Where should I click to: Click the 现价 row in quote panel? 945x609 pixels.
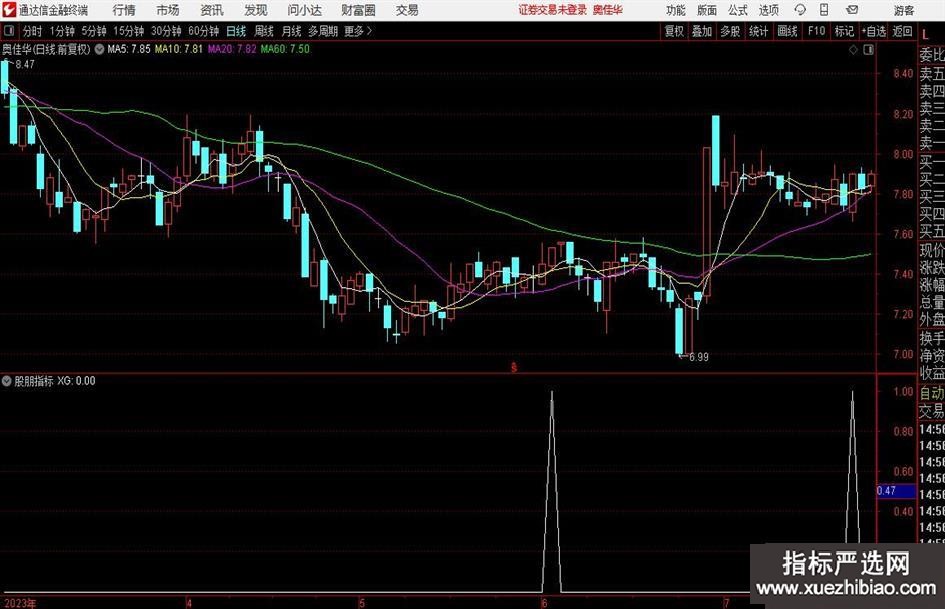[x=932, y=250]
